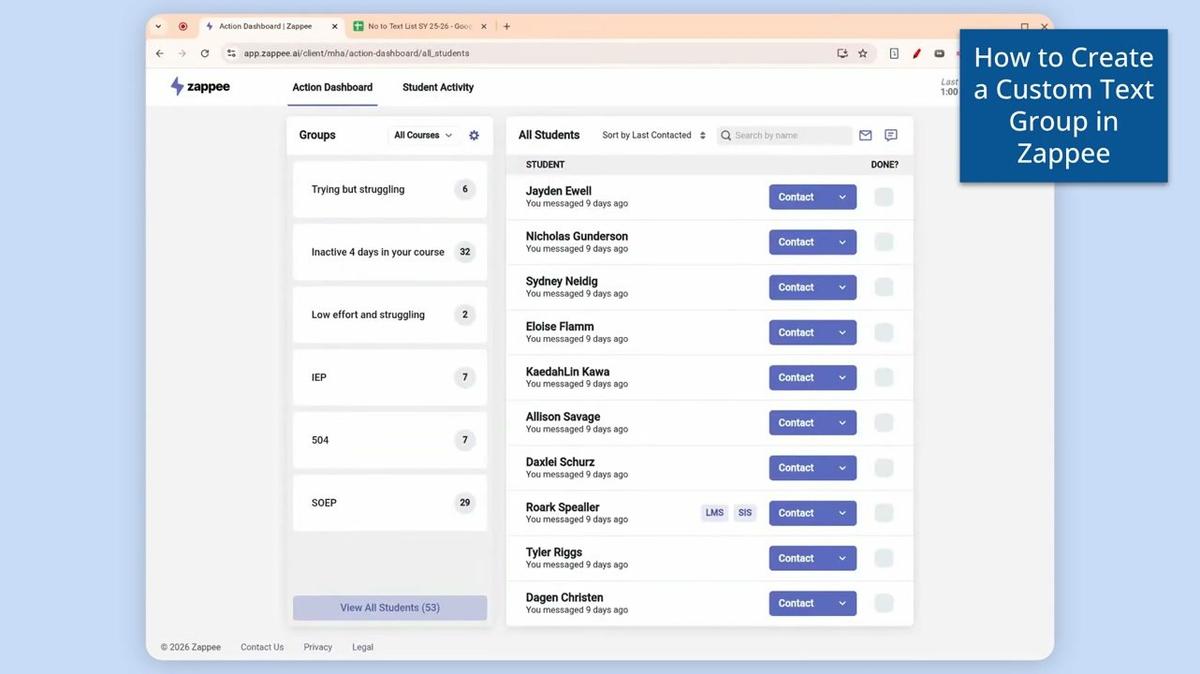Click the install app icon in the address bar
The image size is (1200, 674).
pyautogui.click(x=842, y=53)
